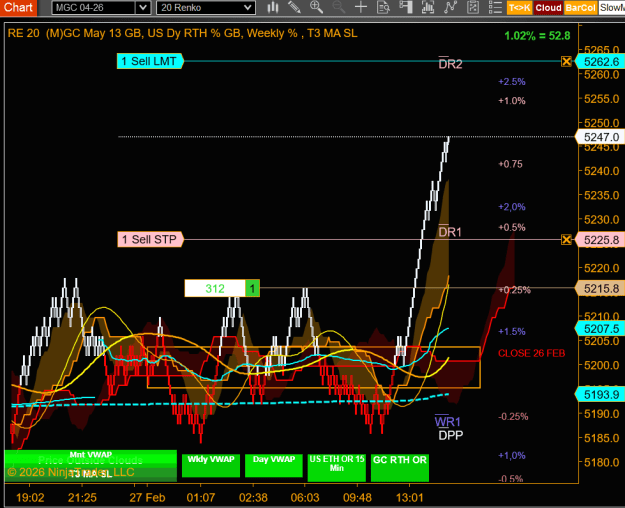
Task: Click the 1.02% = 52.8 readout
Action: (x=537, y=36)
